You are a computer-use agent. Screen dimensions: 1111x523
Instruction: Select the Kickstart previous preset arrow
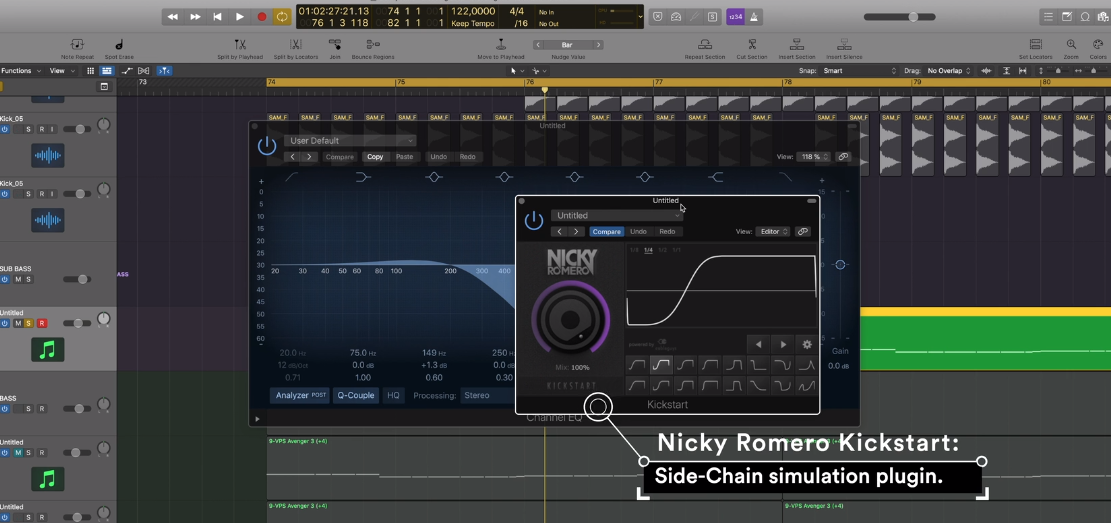[560, 232]
